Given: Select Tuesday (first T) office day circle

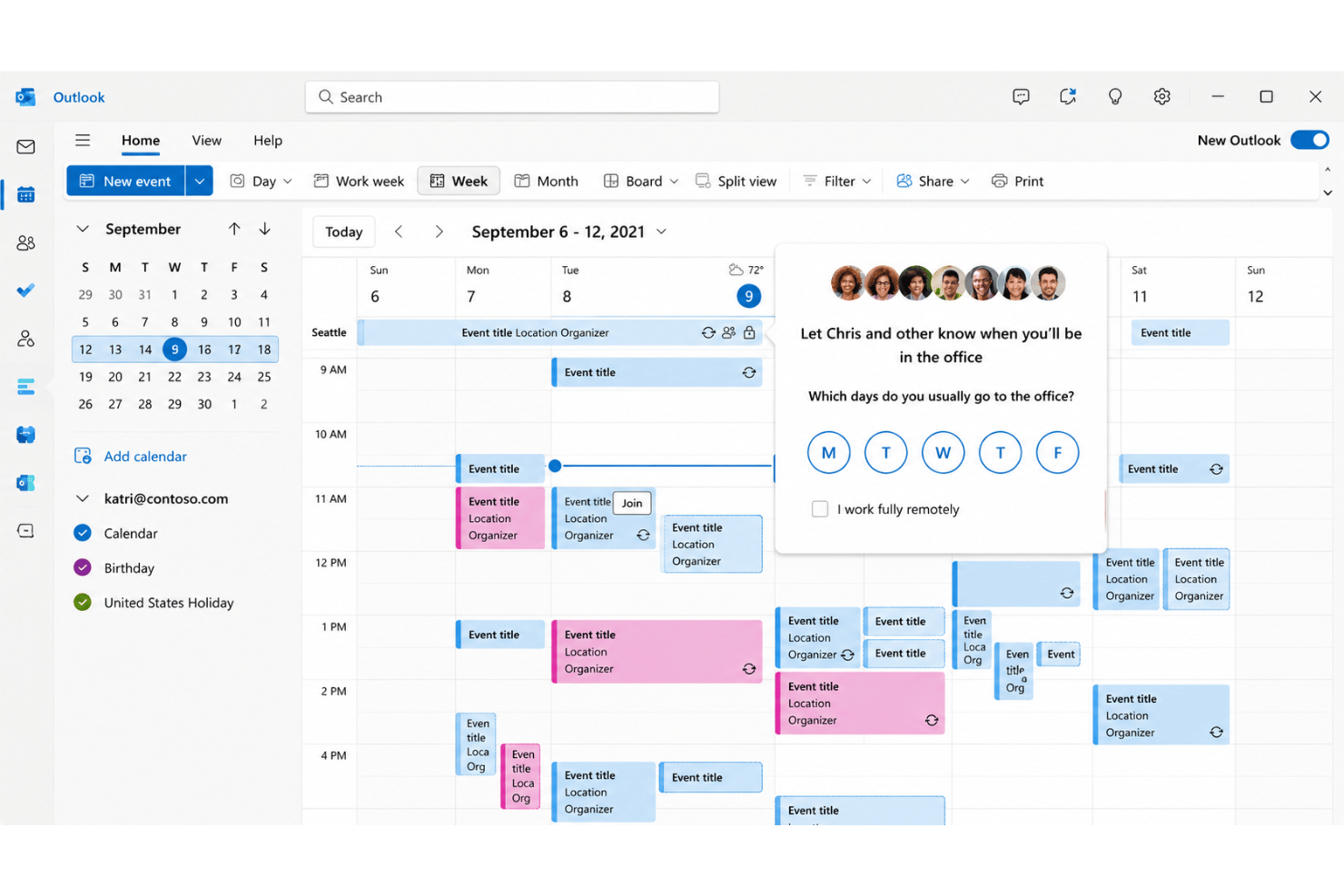Looking at the screenshot, I should (x=885, y=452).
